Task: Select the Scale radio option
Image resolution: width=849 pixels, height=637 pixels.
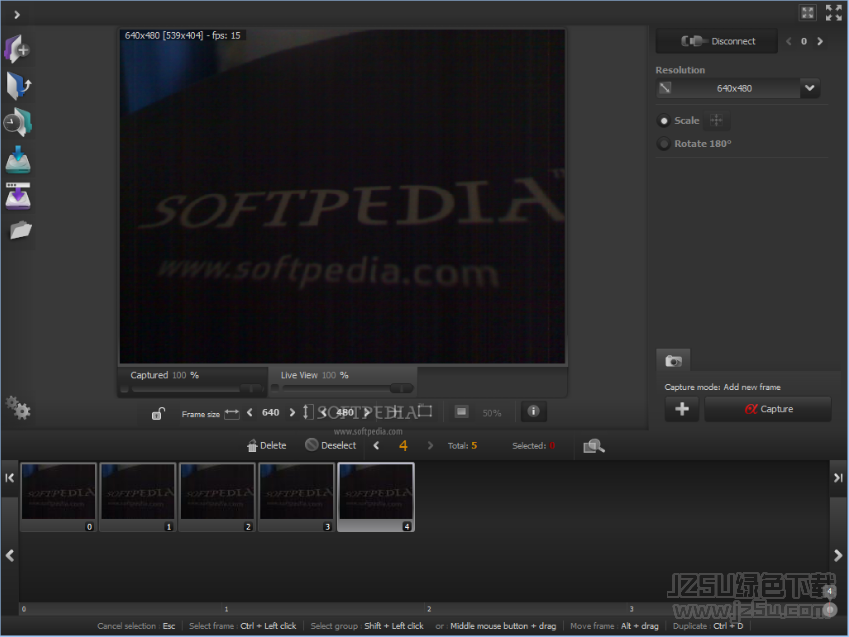Action: click(x=664, y=121)
